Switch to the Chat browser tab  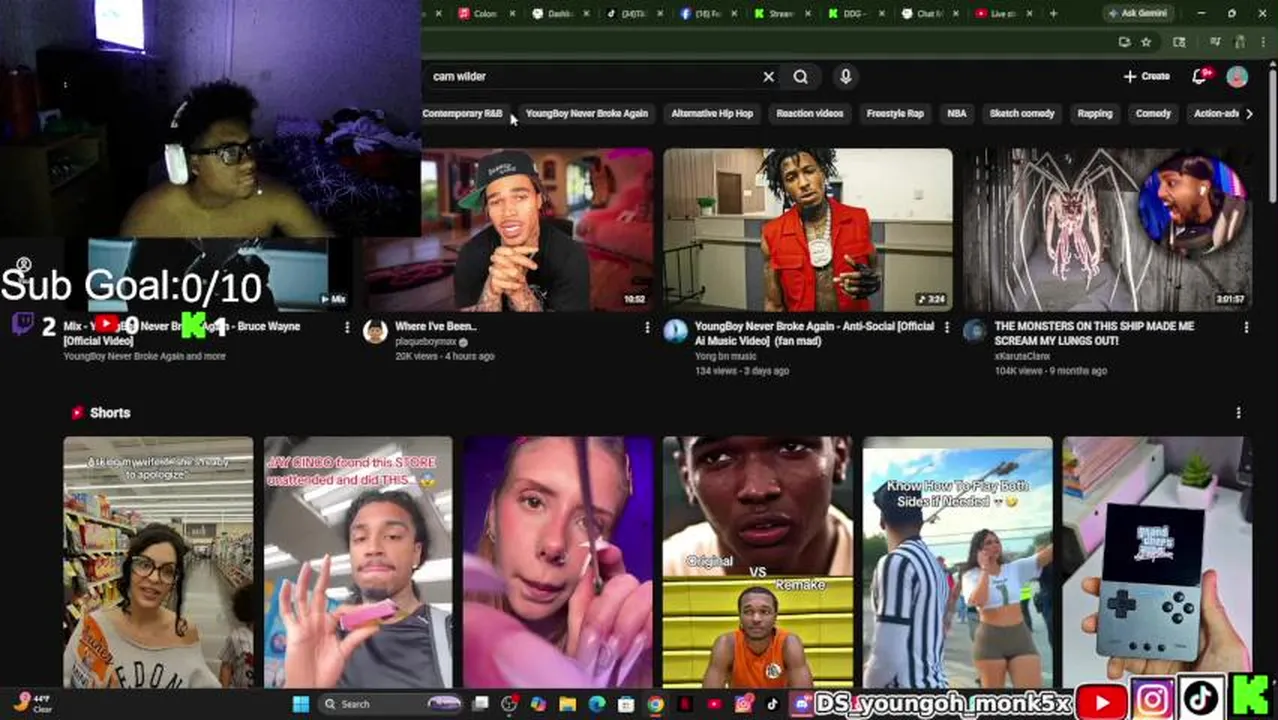[x=930, y=13]
